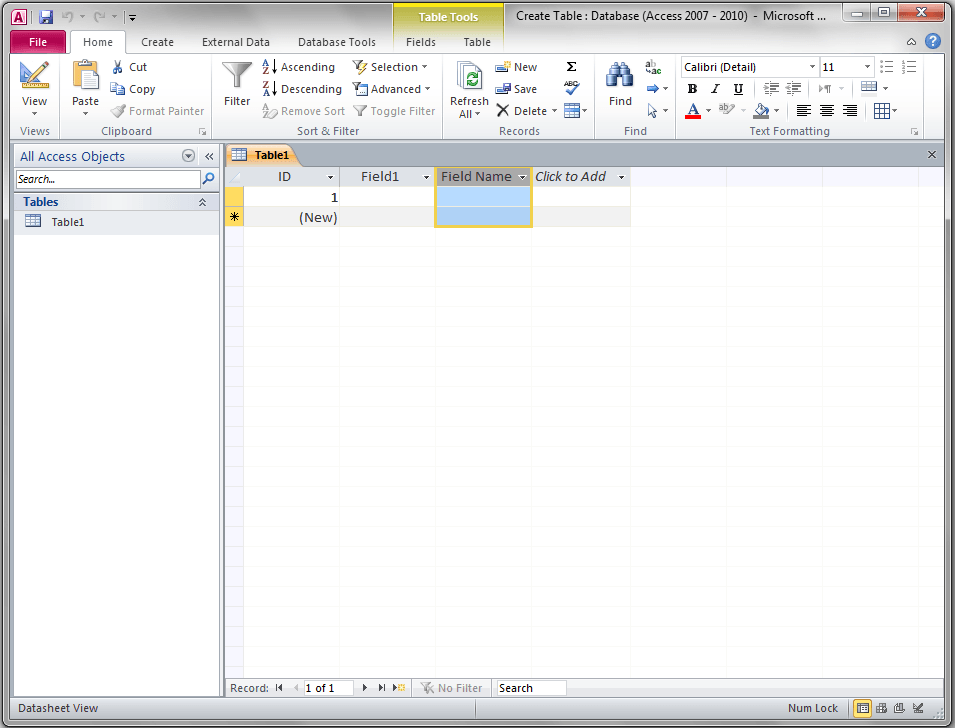
Task: Open the Find binoculars tool
Action: (x=620, y=76)
